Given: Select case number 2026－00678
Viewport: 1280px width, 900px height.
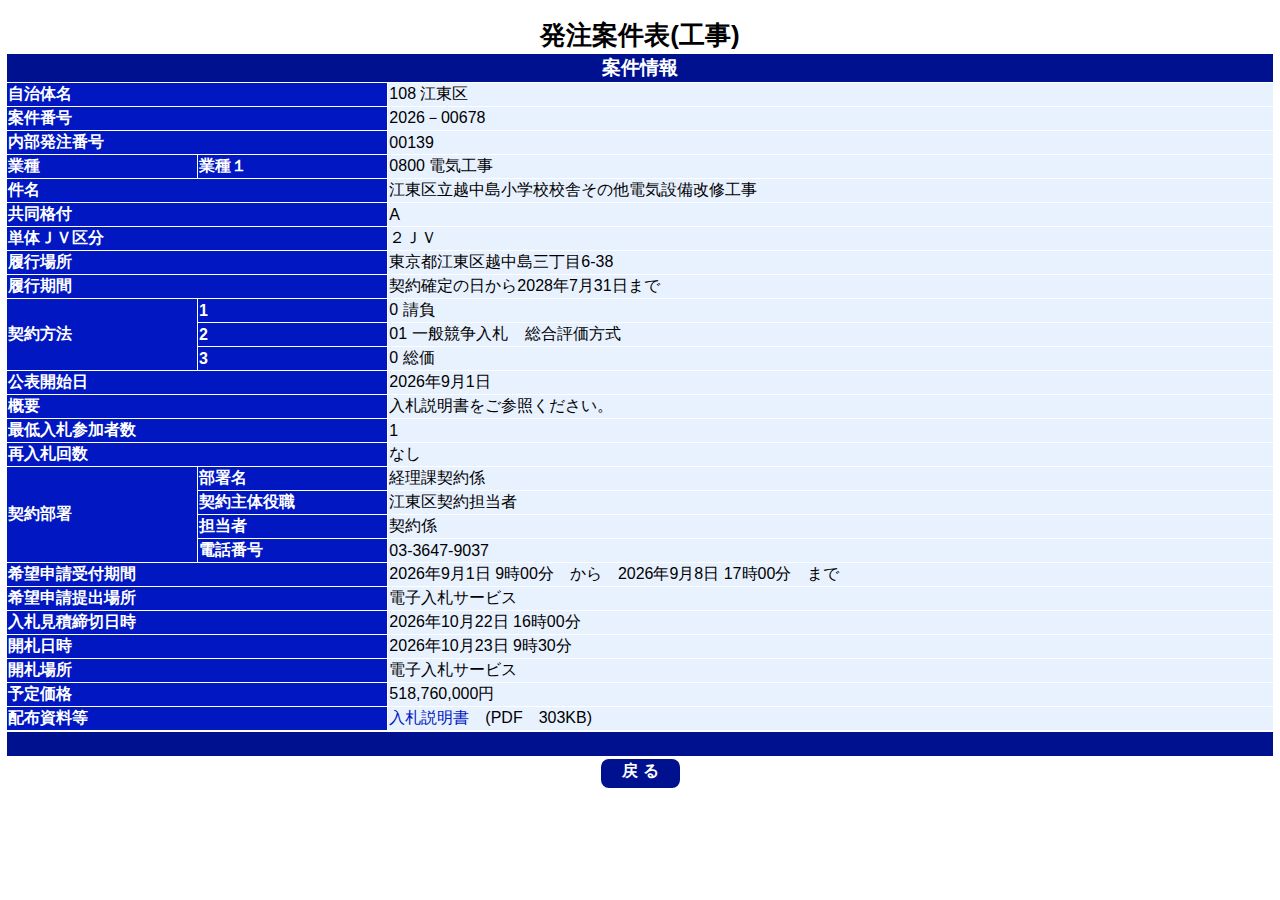Looking at the screenshot, I should click(x=437, y=118).
